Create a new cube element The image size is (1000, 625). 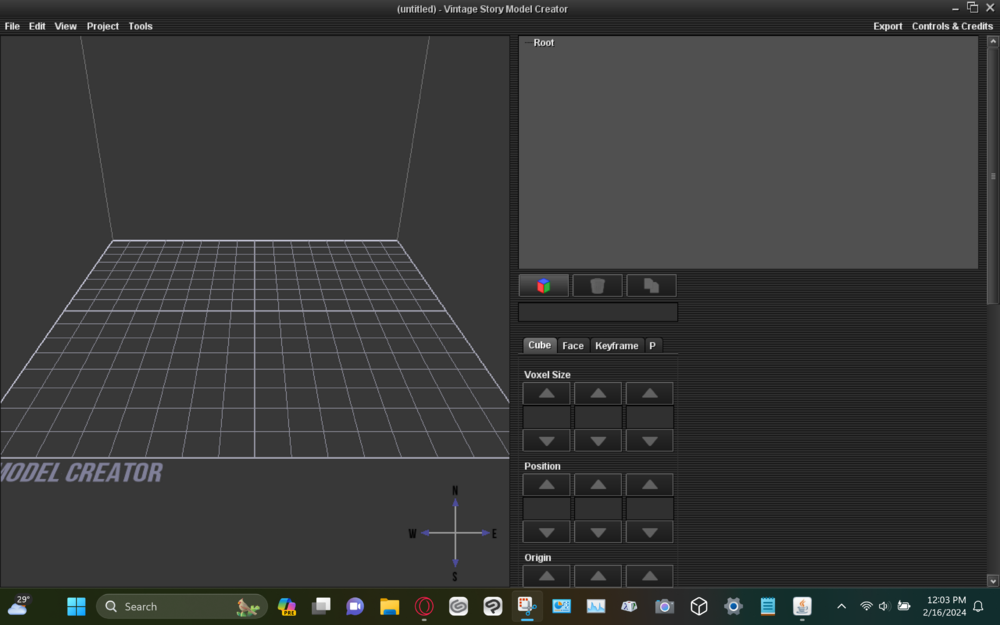point(543,285)
